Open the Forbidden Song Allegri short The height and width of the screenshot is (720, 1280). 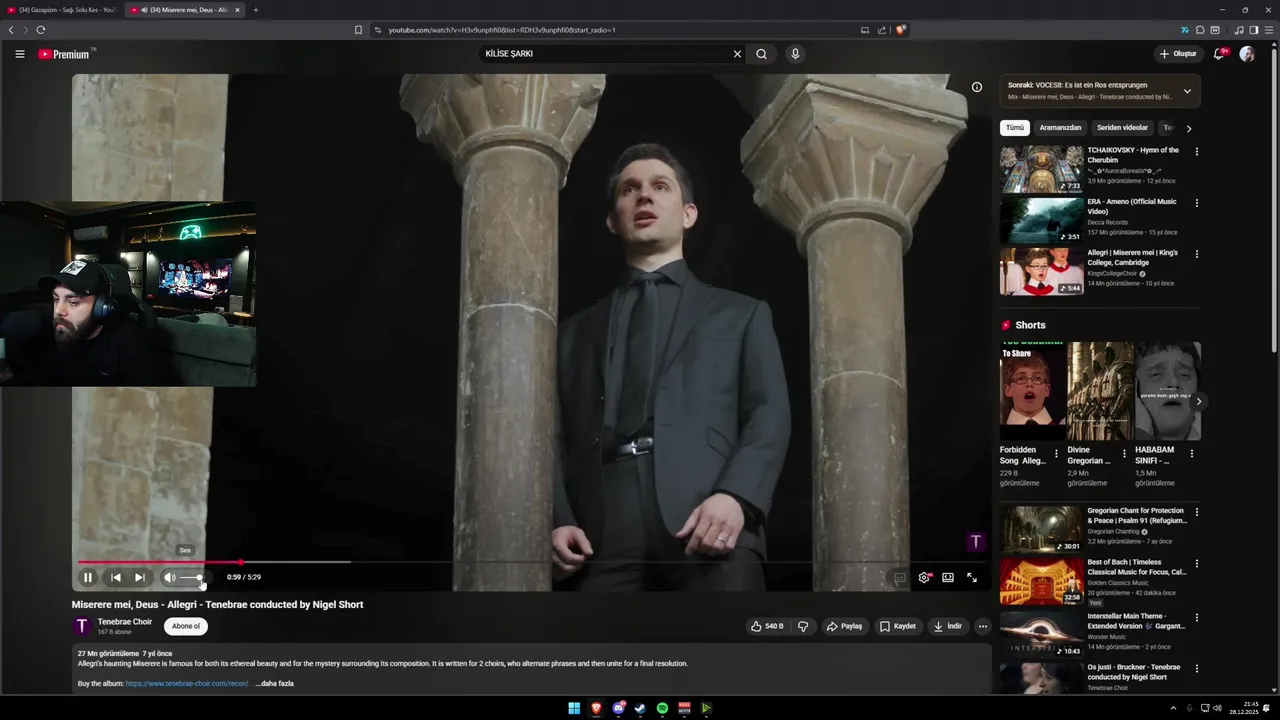click(1032, 391)
